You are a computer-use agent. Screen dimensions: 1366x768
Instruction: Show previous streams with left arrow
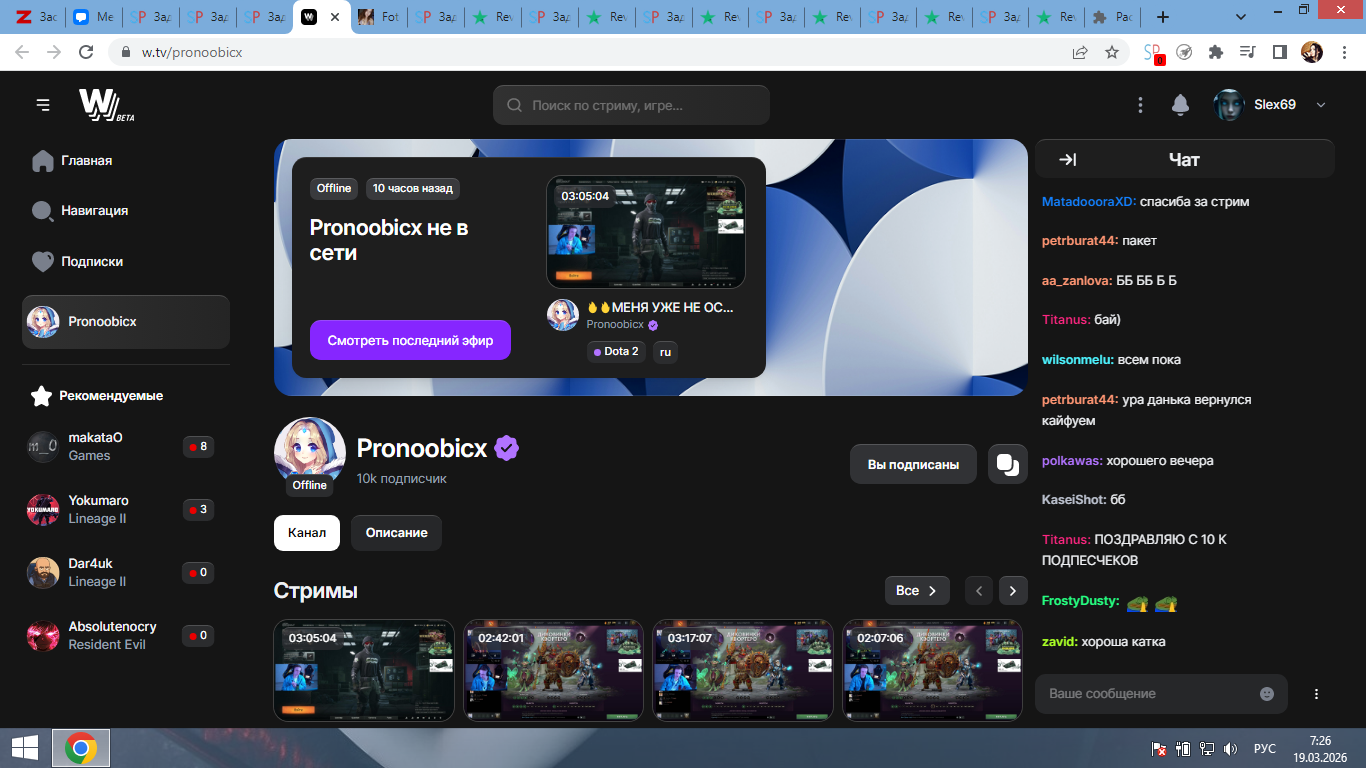click(980, 591)
